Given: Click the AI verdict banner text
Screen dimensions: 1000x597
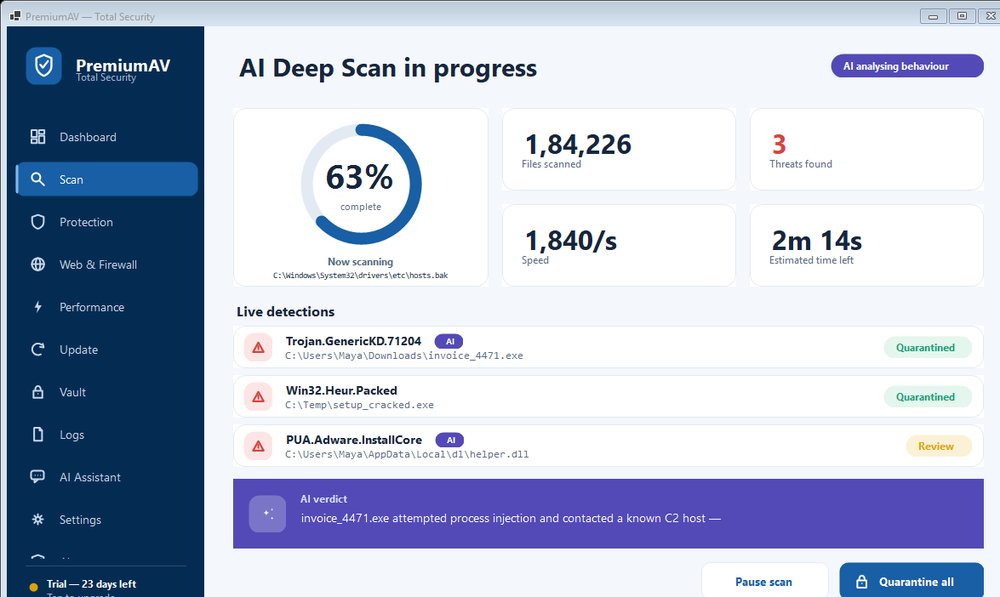Looking at the screenshot, I should 510,518.
